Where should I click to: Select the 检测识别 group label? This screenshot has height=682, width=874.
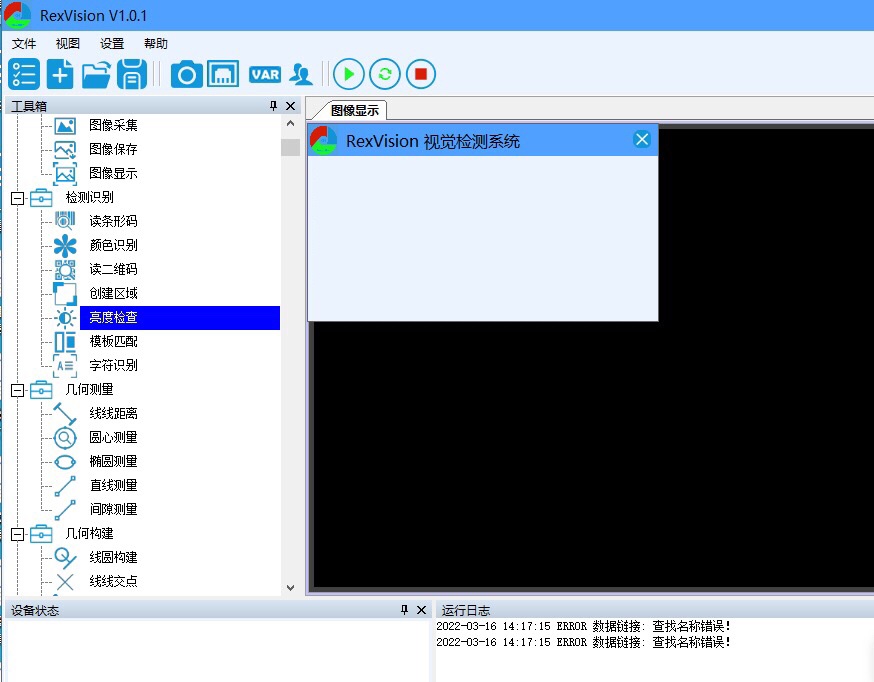coord(89,197)
